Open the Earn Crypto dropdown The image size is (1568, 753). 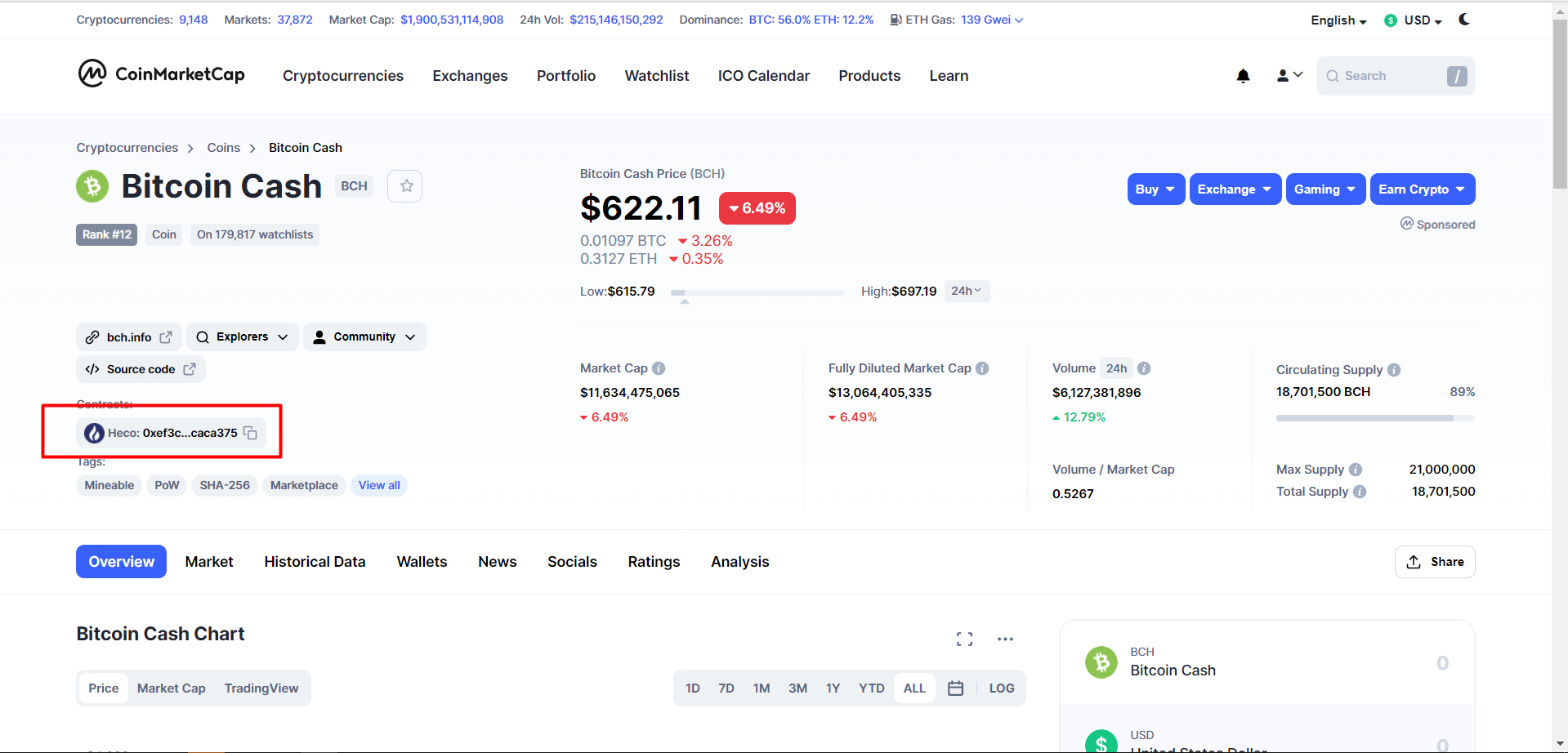(1423, 189)
